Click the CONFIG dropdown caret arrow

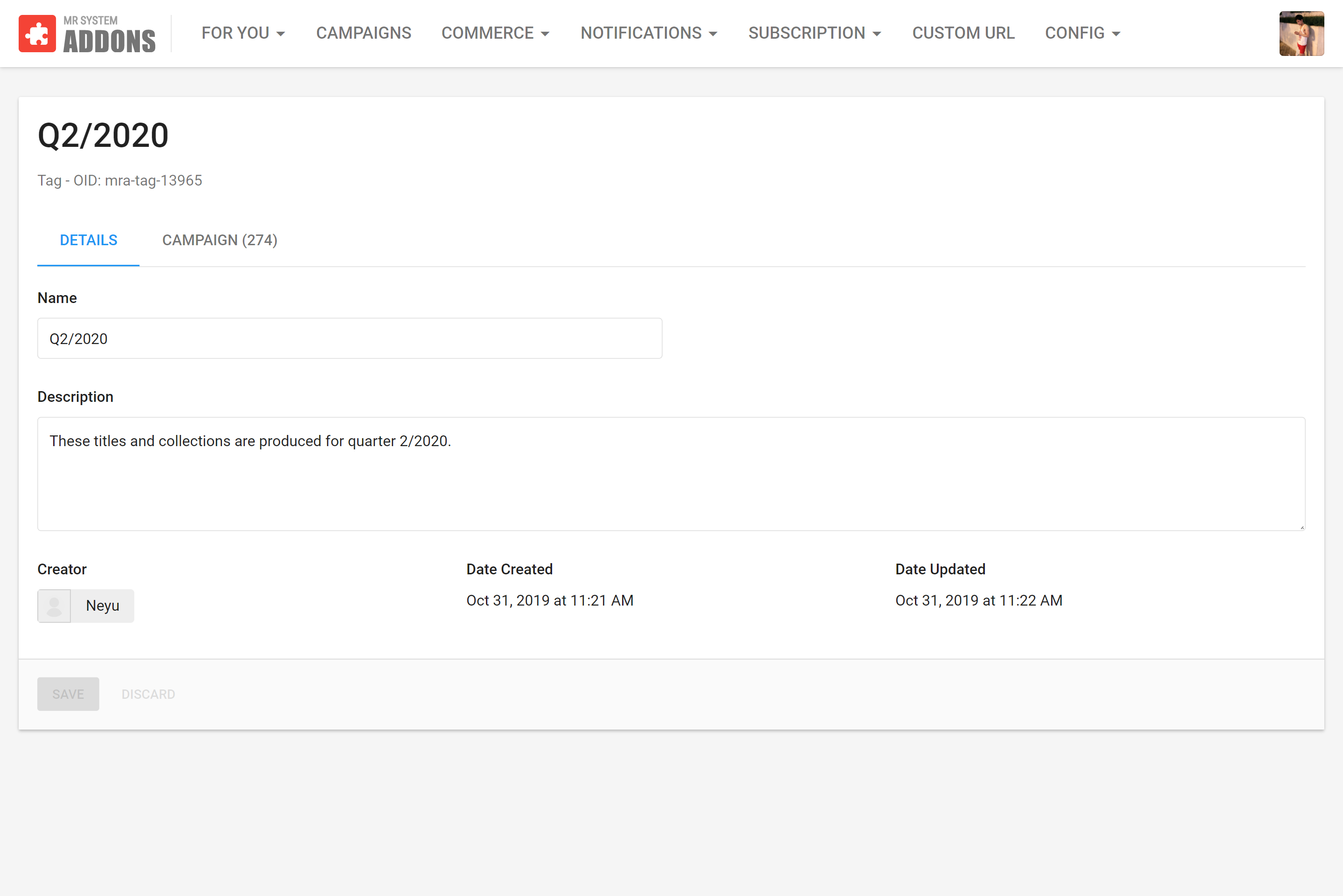click(x=1116, y=34)
